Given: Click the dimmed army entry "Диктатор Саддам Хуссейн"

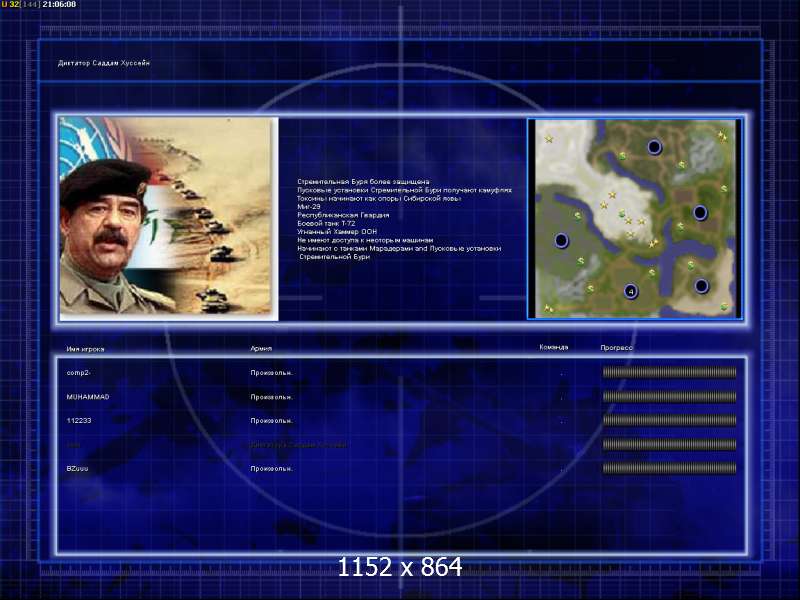Looking at the screenshot, I should pyautogui.click(x=298, y=445).
